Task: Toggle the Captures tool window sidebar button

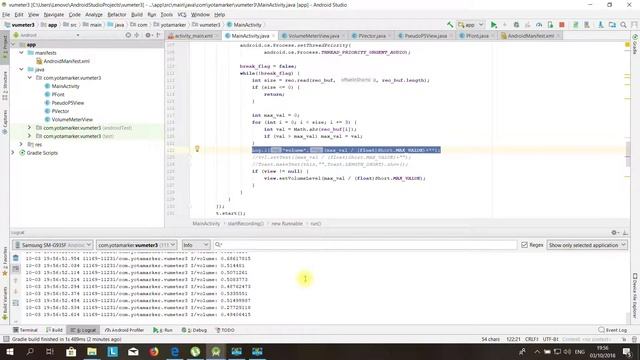Action: [5, 122]
